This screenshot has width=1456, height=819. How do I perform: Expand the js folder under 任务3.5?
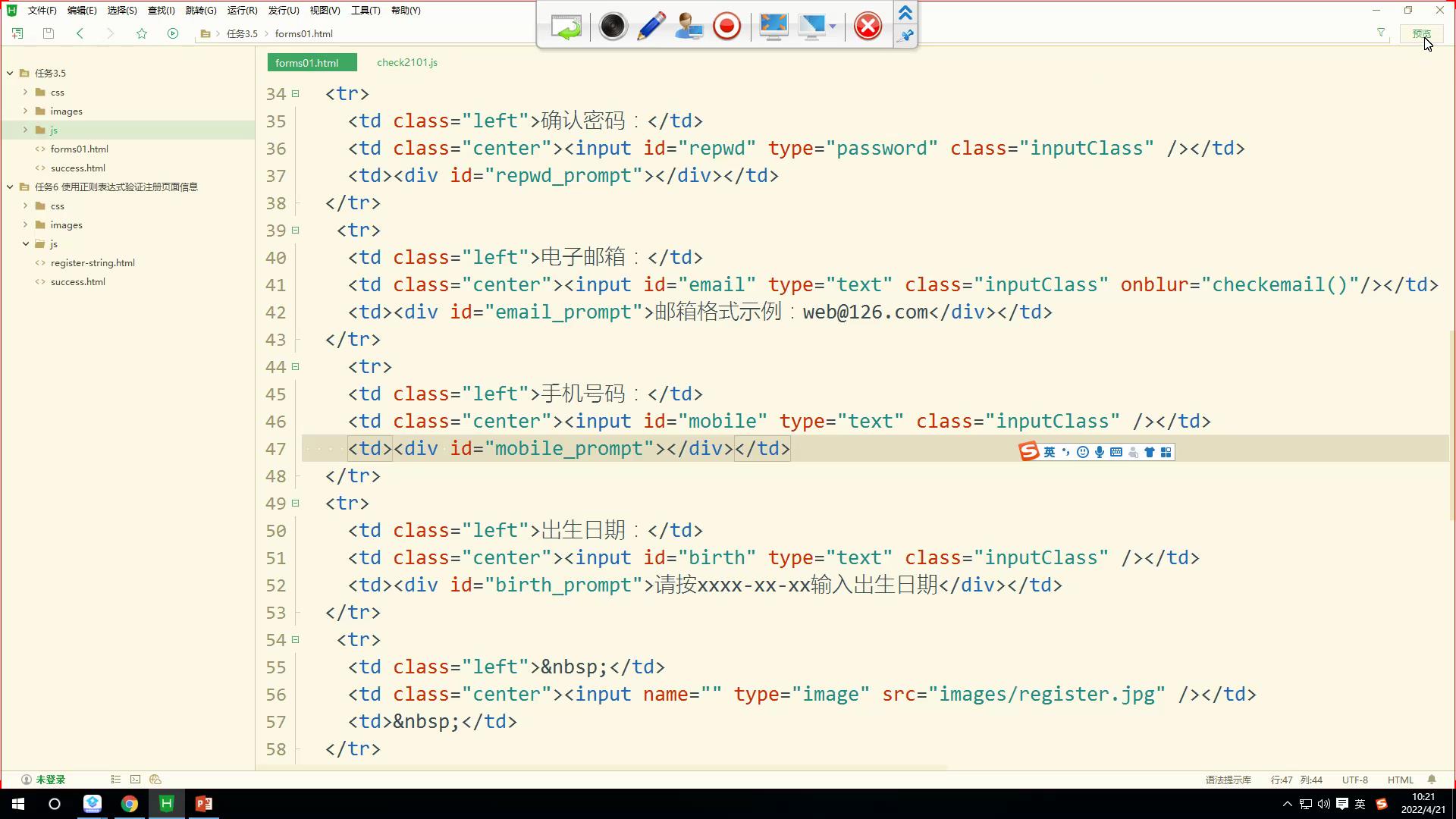click(x=25, y=130)
